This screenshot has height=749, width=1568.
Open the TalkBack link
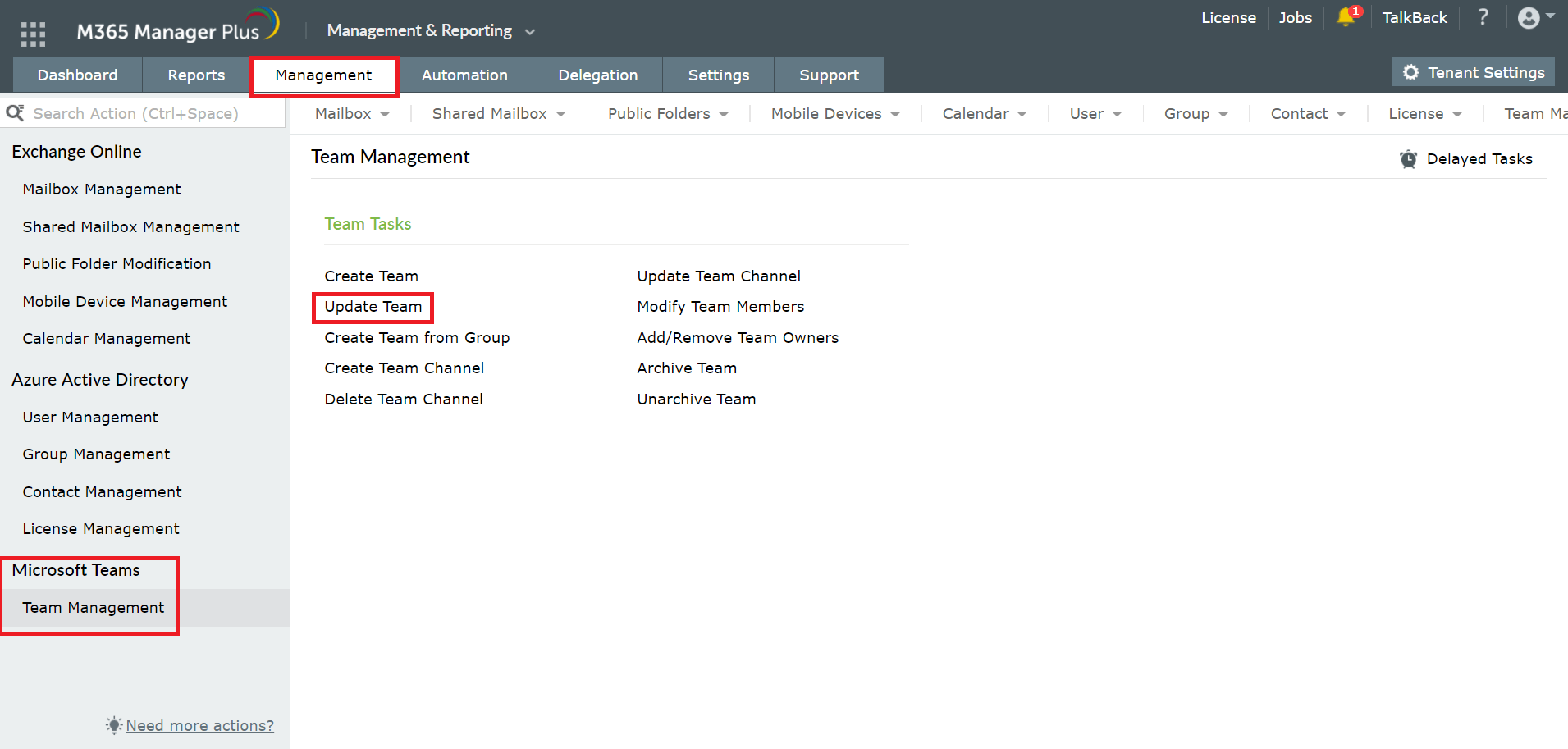pyautogui.click(x=1415, y=18)
